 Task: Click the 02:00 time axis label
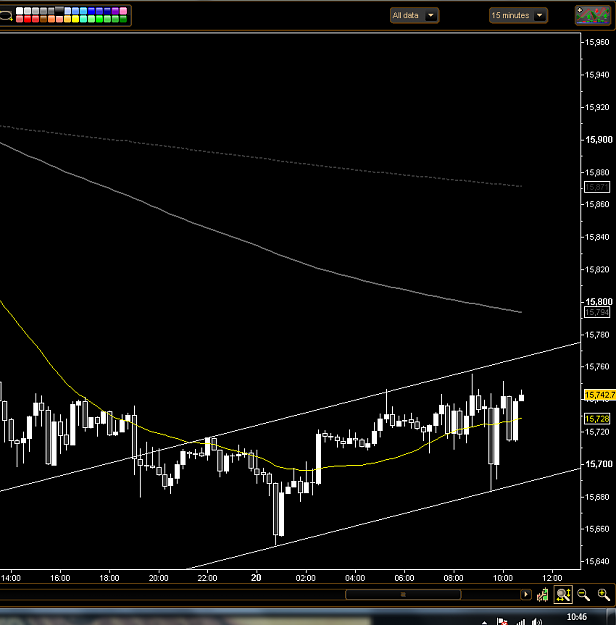pos(305,578)
